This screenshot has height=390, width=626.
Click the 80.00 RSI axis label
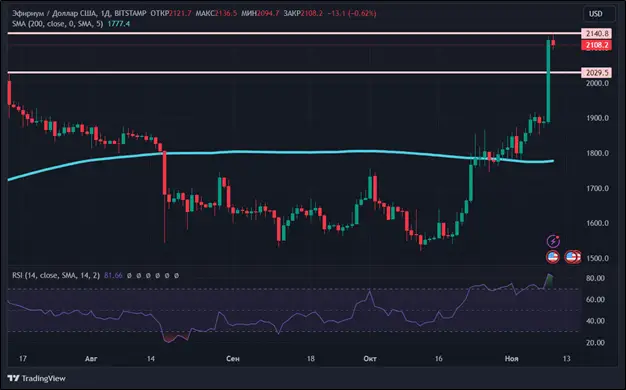[595, 278]
